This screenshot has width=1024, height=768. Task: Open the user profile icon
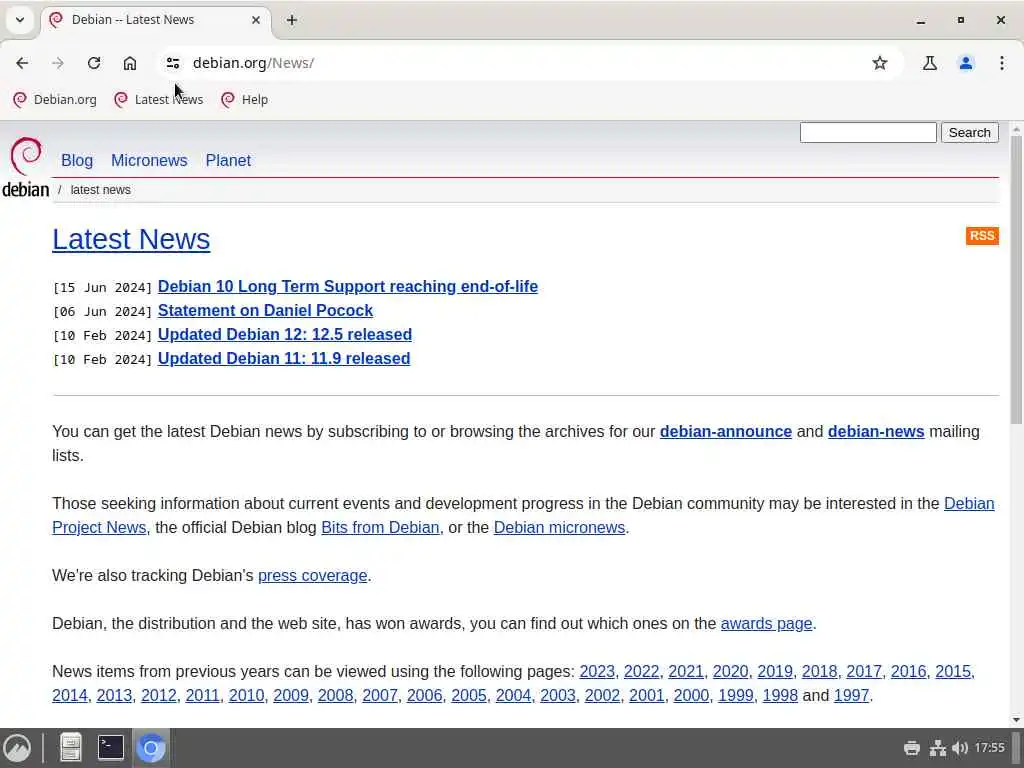[x=966, y=63]
